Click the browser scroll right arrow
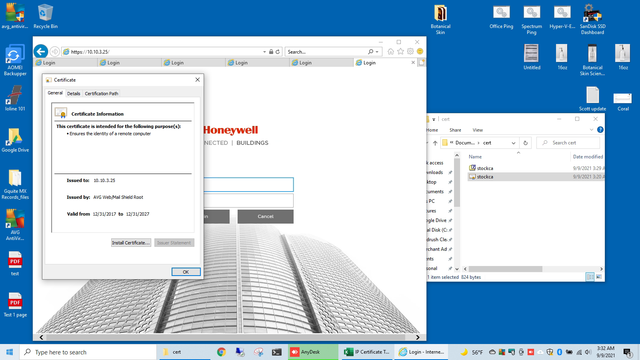The width and height of the screenshot is (640, 360). pos(418,338)
